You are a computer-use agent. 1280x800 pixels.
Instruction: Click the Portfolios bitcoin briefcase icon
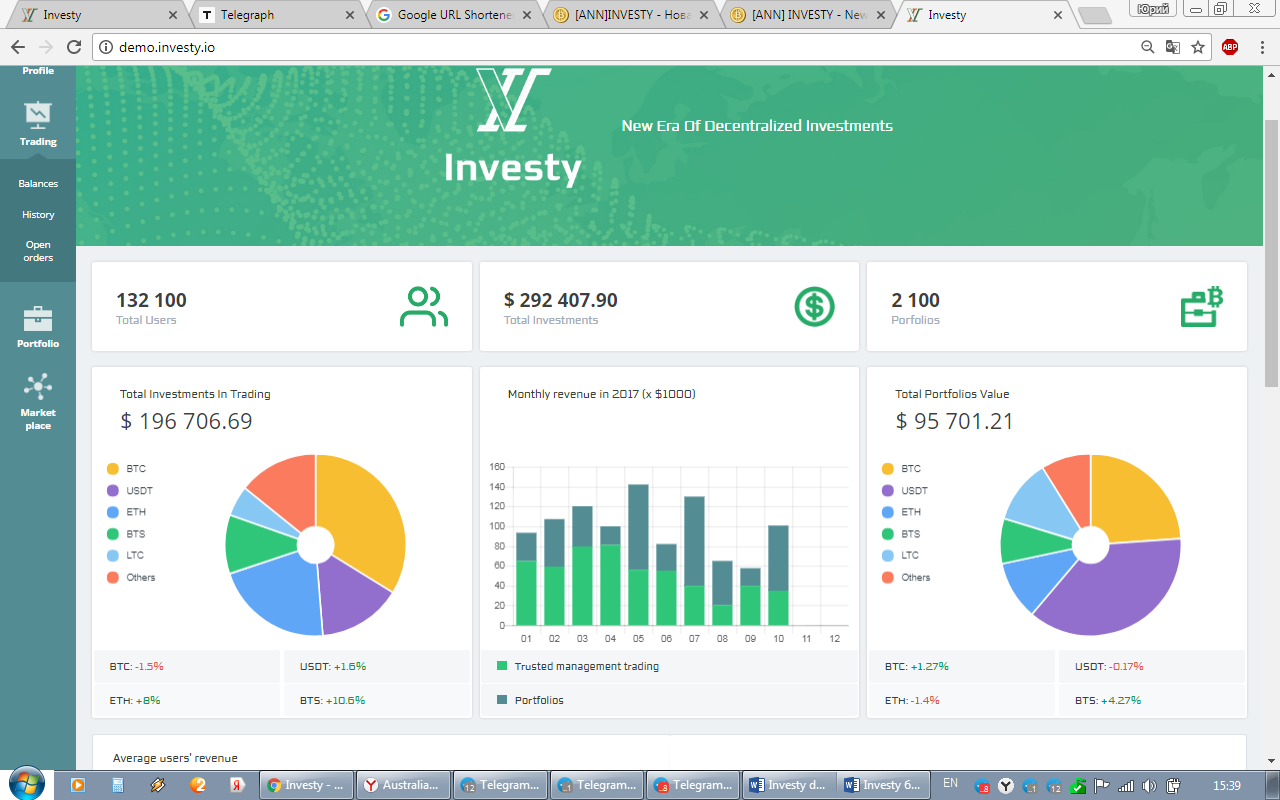click(x=1201, y=306)
